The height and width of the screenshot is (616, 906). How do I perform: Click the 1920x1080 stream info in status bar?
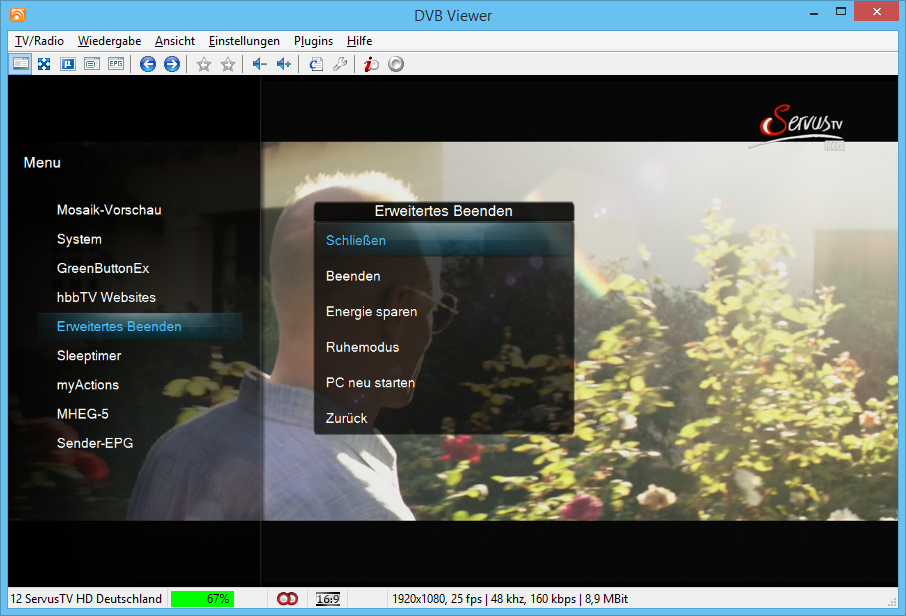pos(510,599)
